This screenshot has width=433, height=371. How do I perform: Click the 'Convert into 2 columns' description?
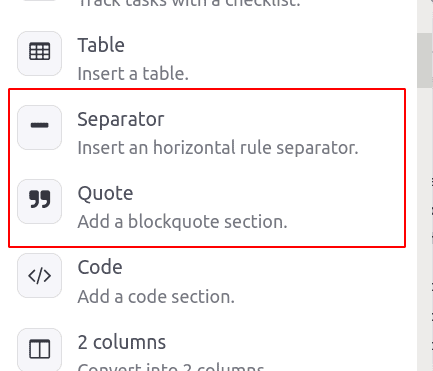point(171,367)
